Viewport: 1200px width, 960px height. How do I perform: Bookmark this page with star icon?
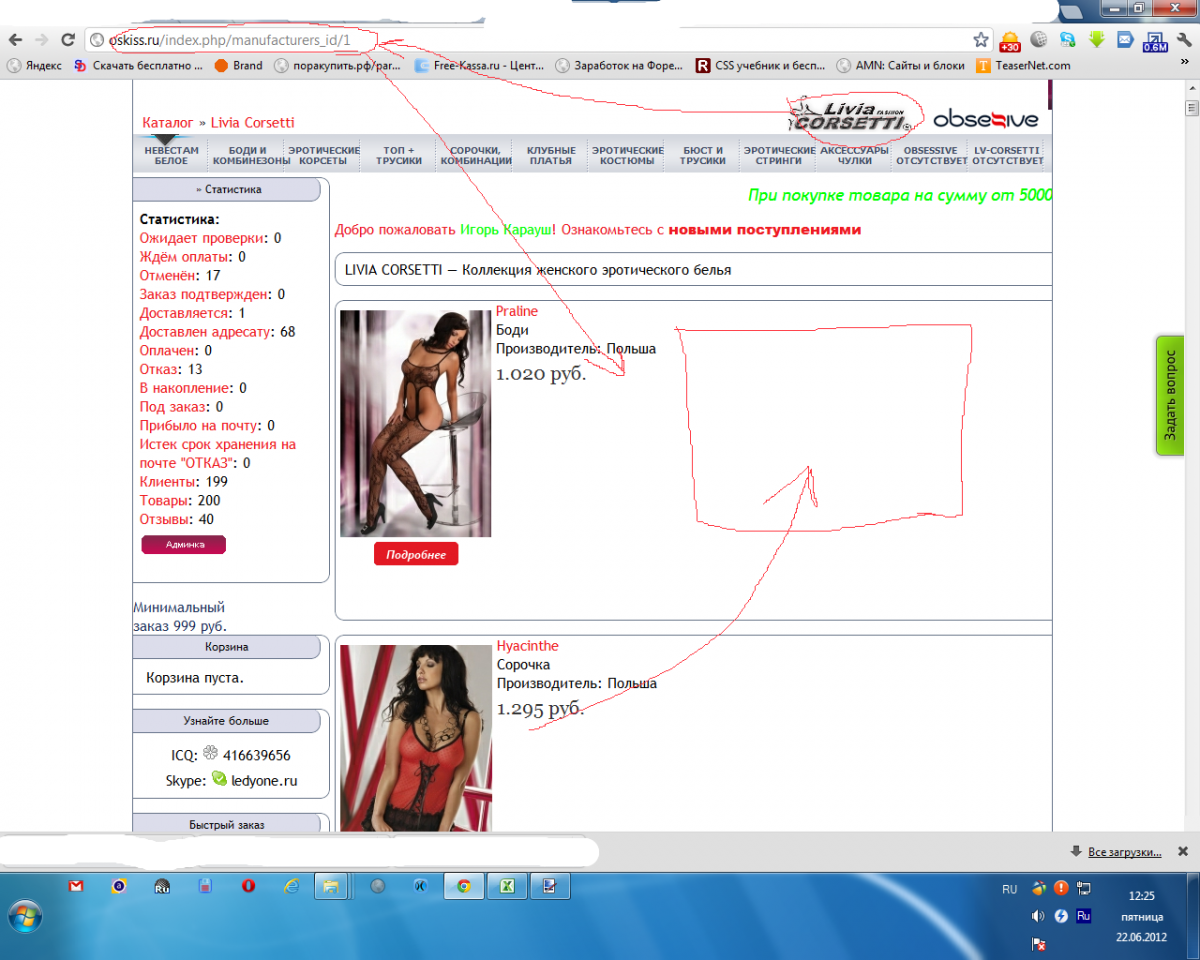click(x=981, y=40)
